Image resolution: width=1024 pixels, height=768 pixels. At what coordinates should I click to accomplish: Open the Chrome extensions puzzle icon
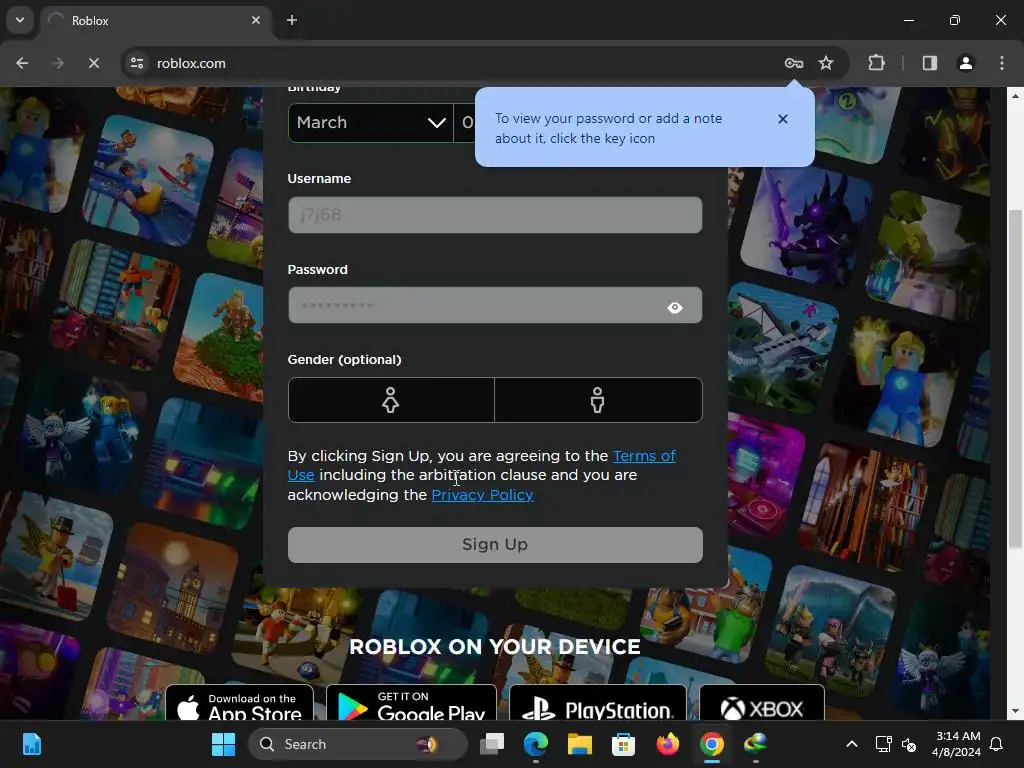click(876, 63)
